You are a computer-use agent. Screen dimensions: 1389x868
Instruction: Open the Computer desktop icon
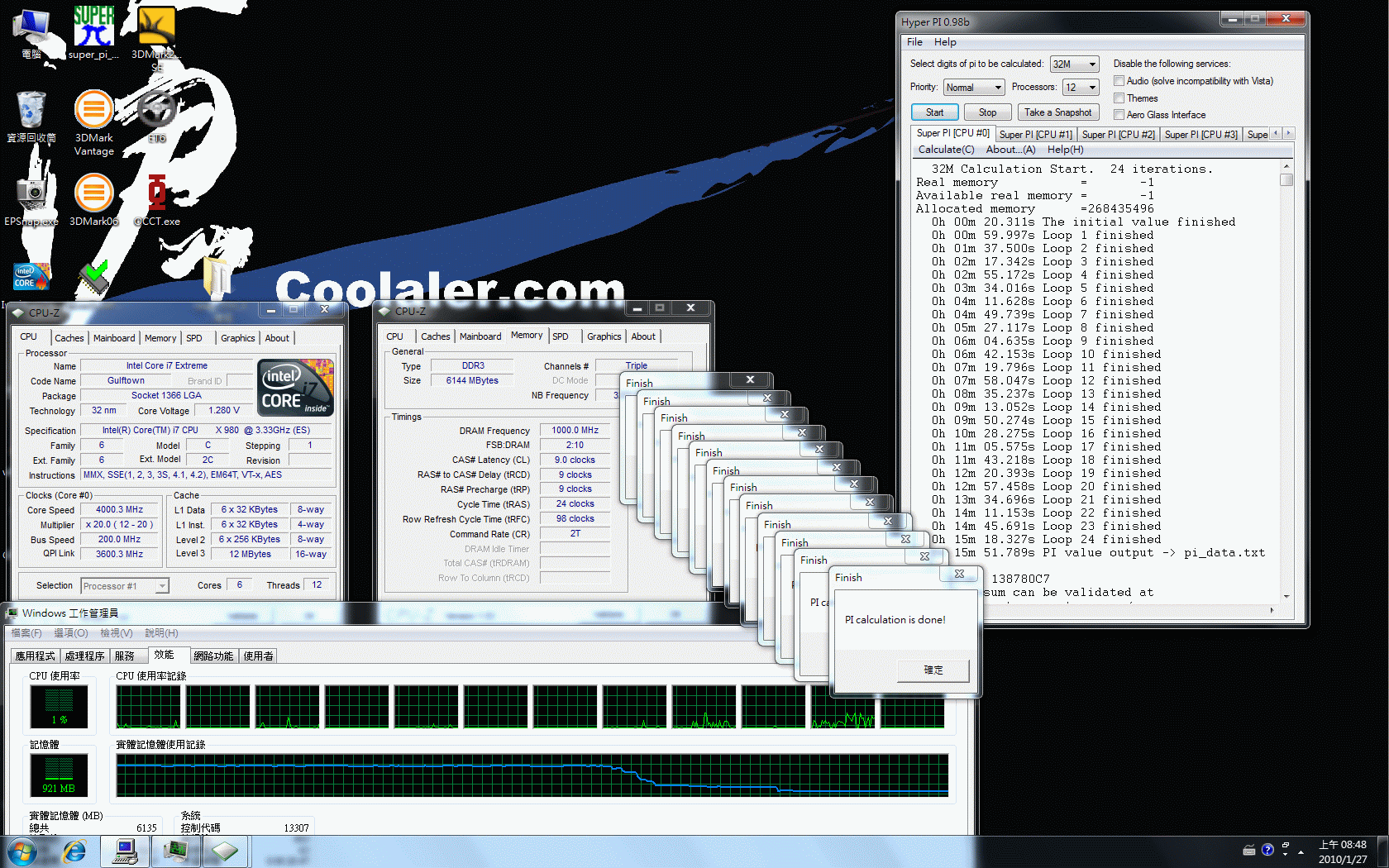point(31,33)
